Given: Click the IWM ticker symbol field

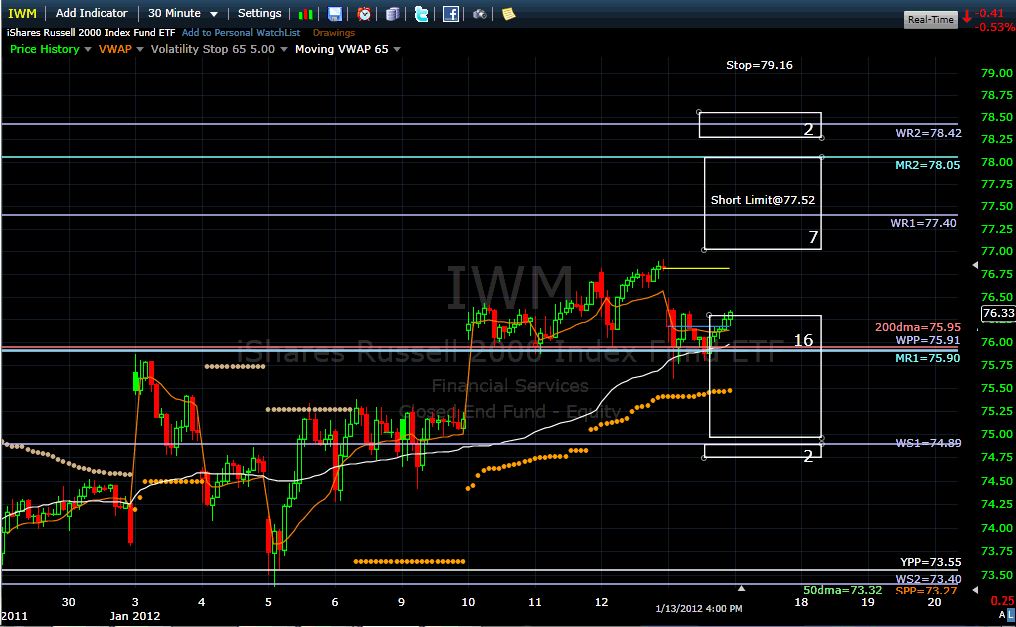Looking at the screenshot, I should [x=23, y=14].
